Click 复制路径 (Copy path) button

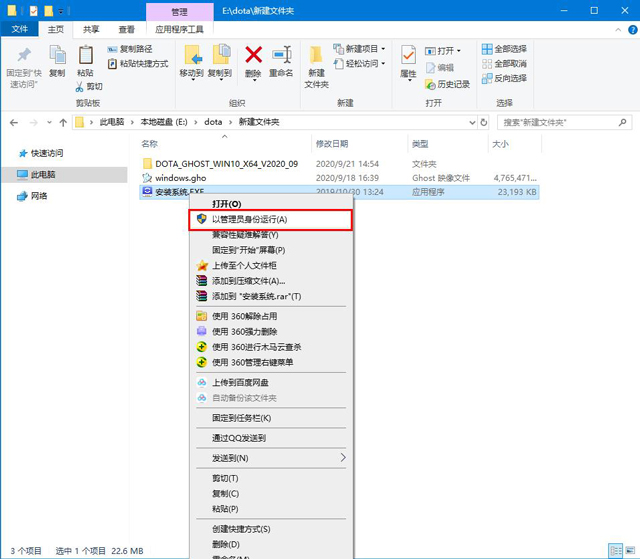tap(135, 48)
